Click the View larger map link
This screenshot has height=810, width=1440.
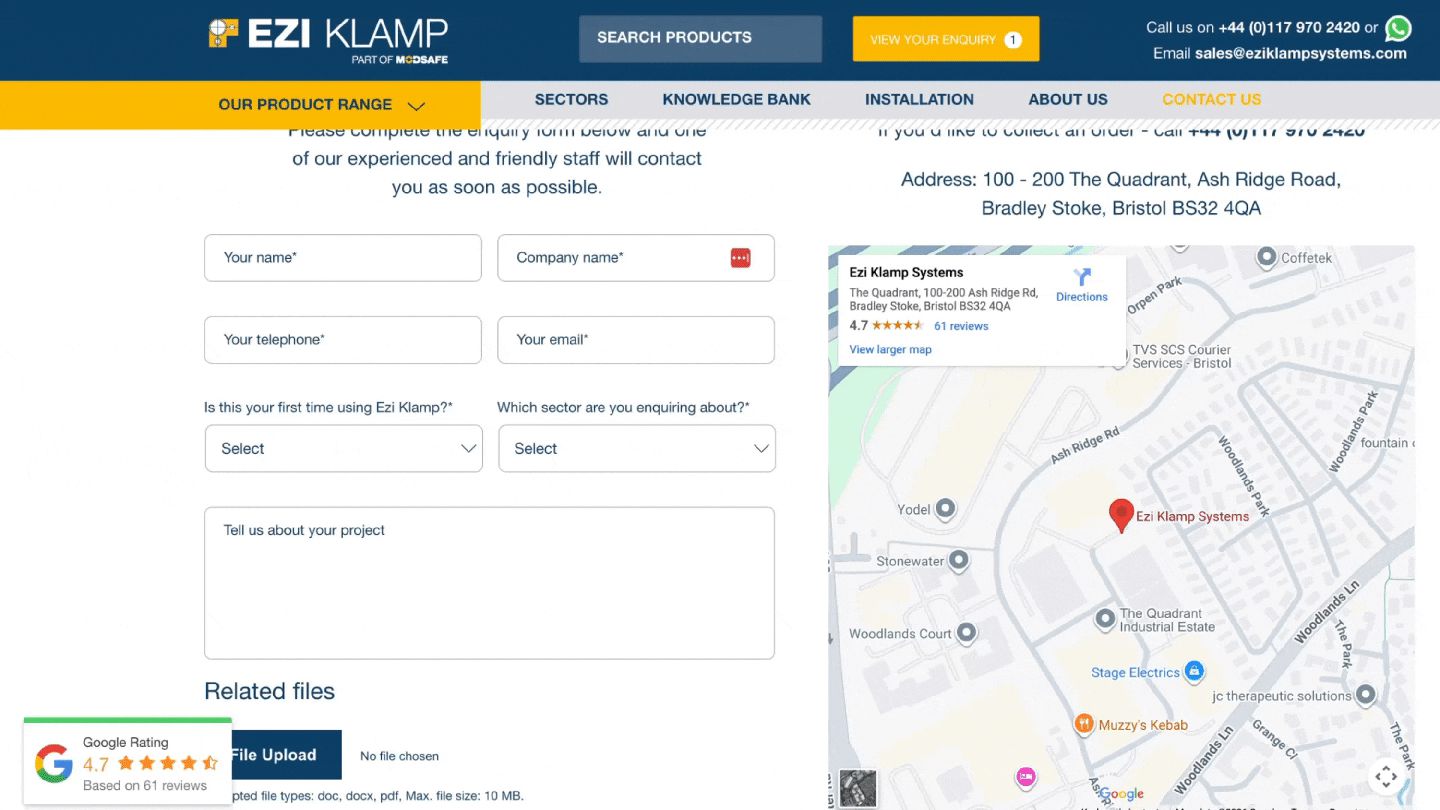tap(890, 349)
